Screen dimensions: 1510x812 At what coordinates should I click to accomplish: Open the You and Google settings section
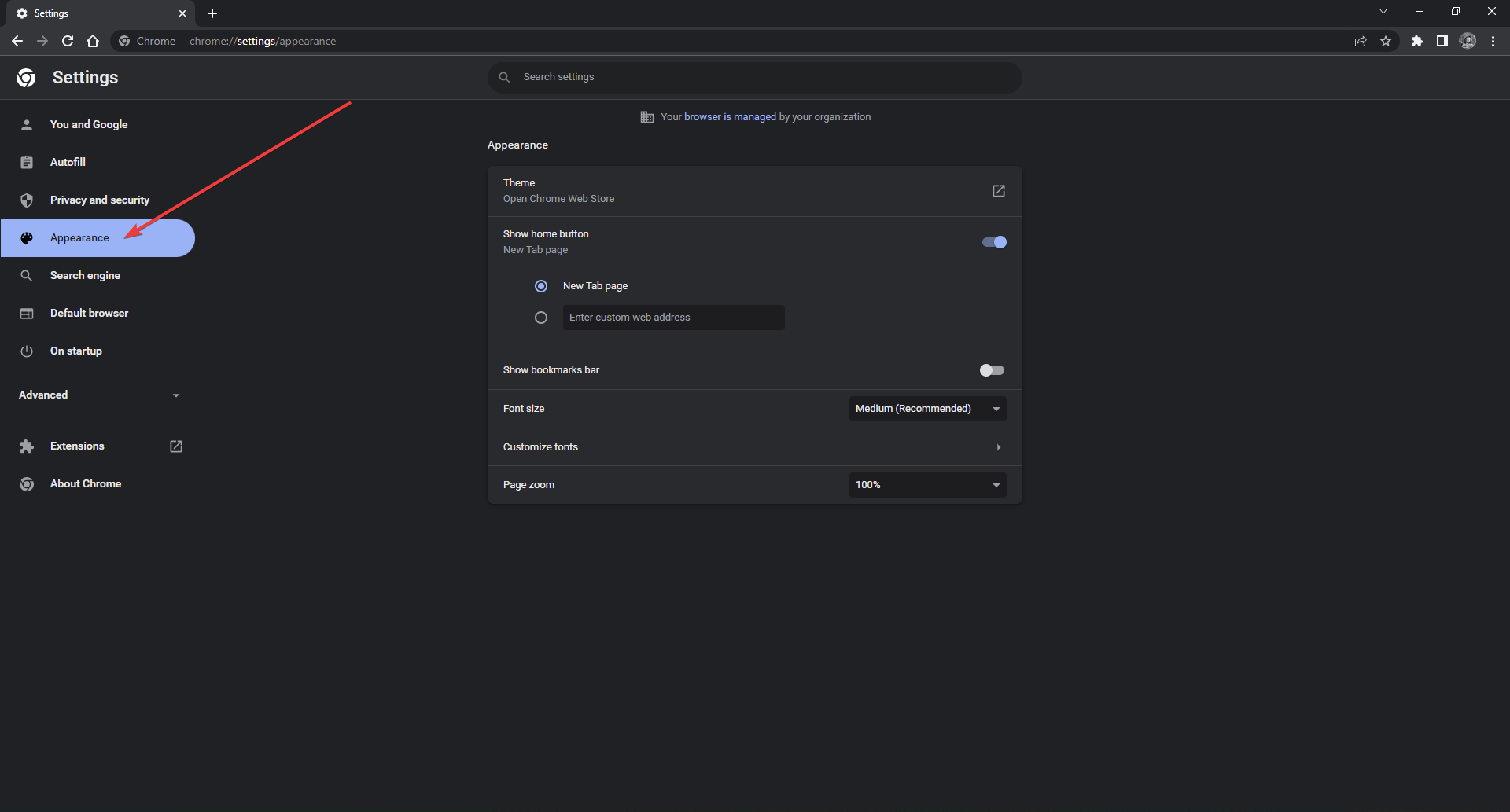89,124
